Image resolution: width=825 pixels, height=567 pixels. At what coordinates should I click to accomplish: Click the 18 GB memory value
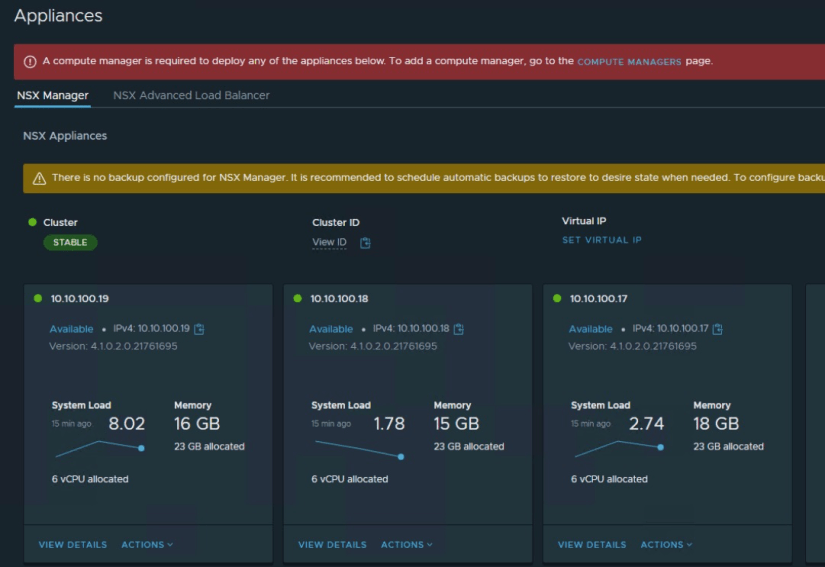coord(716,423)
